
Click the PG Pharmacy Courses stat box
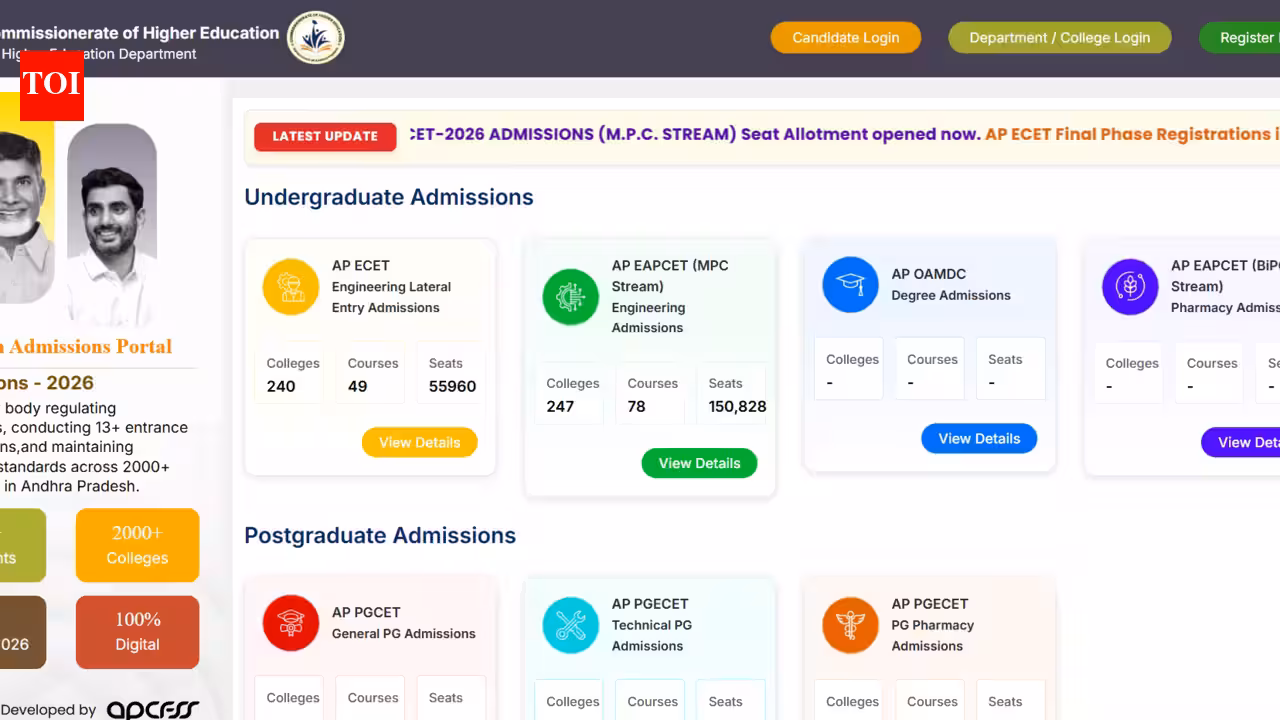coord(931,700)
